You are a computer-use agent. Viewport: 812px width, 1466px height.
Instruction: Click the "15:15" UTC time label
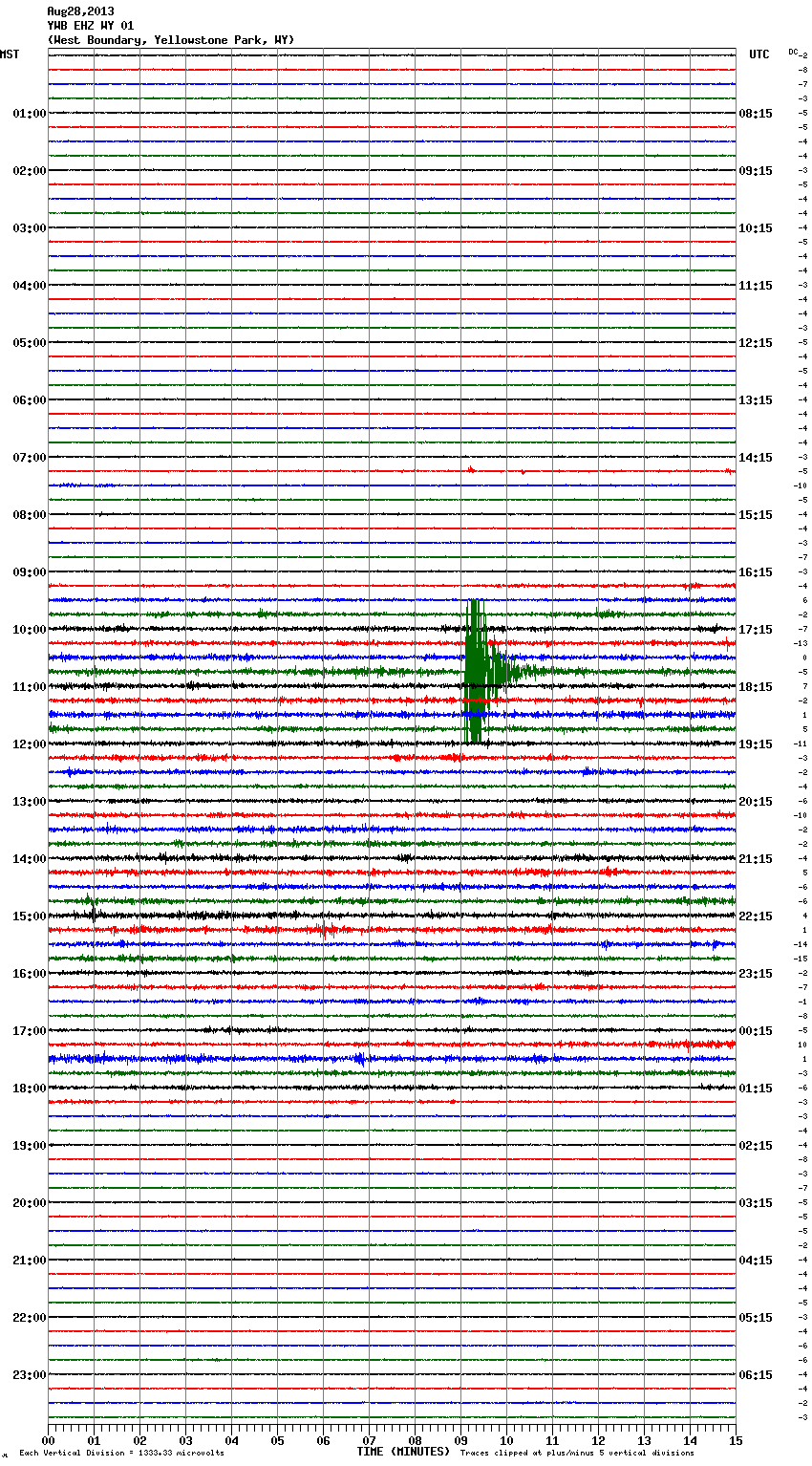tap(756, 515)
